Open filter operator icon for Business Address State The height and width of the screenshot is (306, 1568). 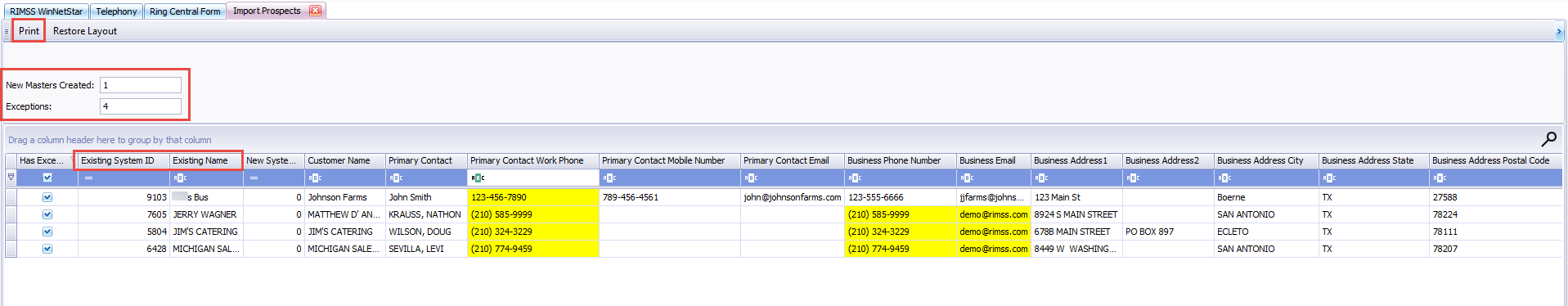click(x=1329, y=178)
